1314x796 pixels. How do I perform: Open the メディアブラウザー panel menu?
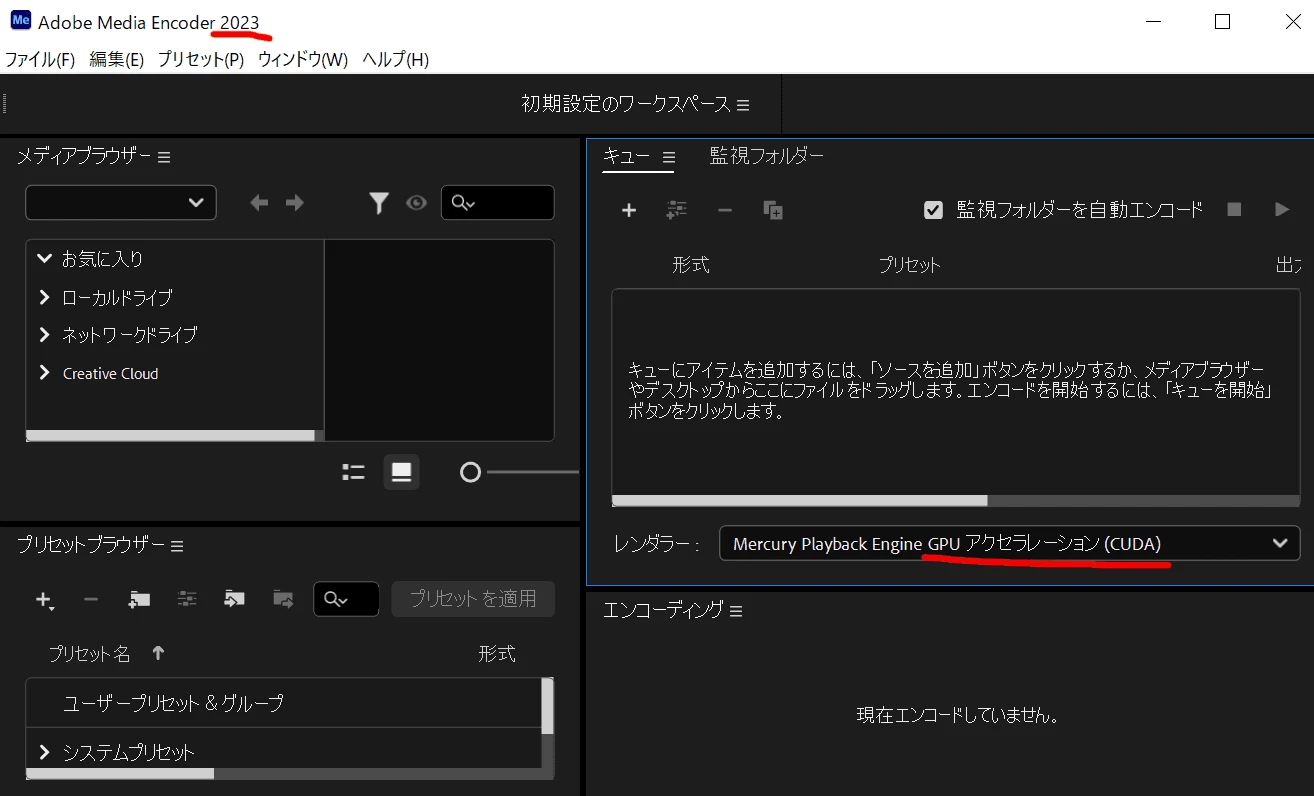[164, 157]
